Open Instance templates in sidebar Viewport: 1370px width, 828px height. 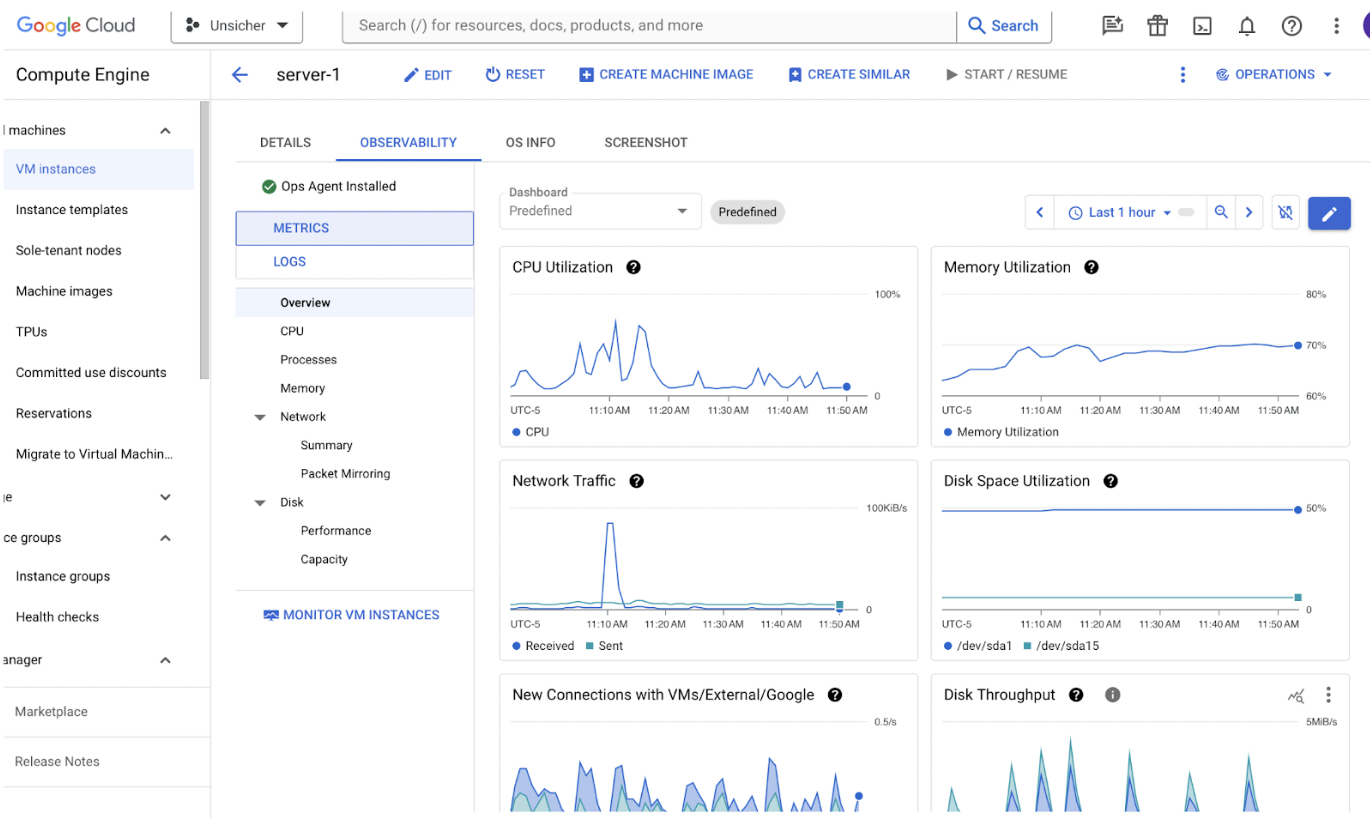coord(72,210)
